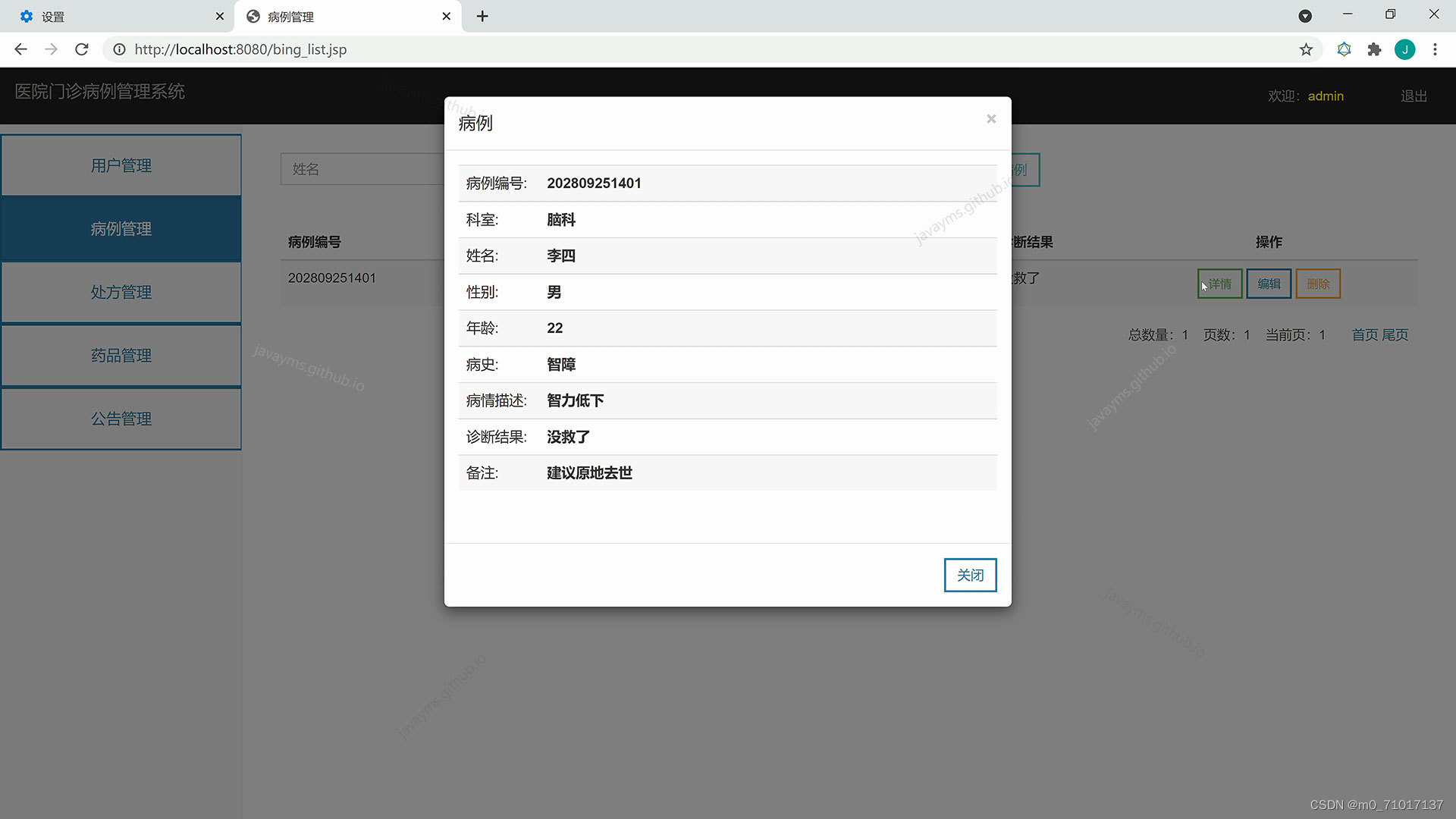Viewport: 1456px width, 819px height.
Task: Click the 姓名 value 李四
Action: point(561,256)
